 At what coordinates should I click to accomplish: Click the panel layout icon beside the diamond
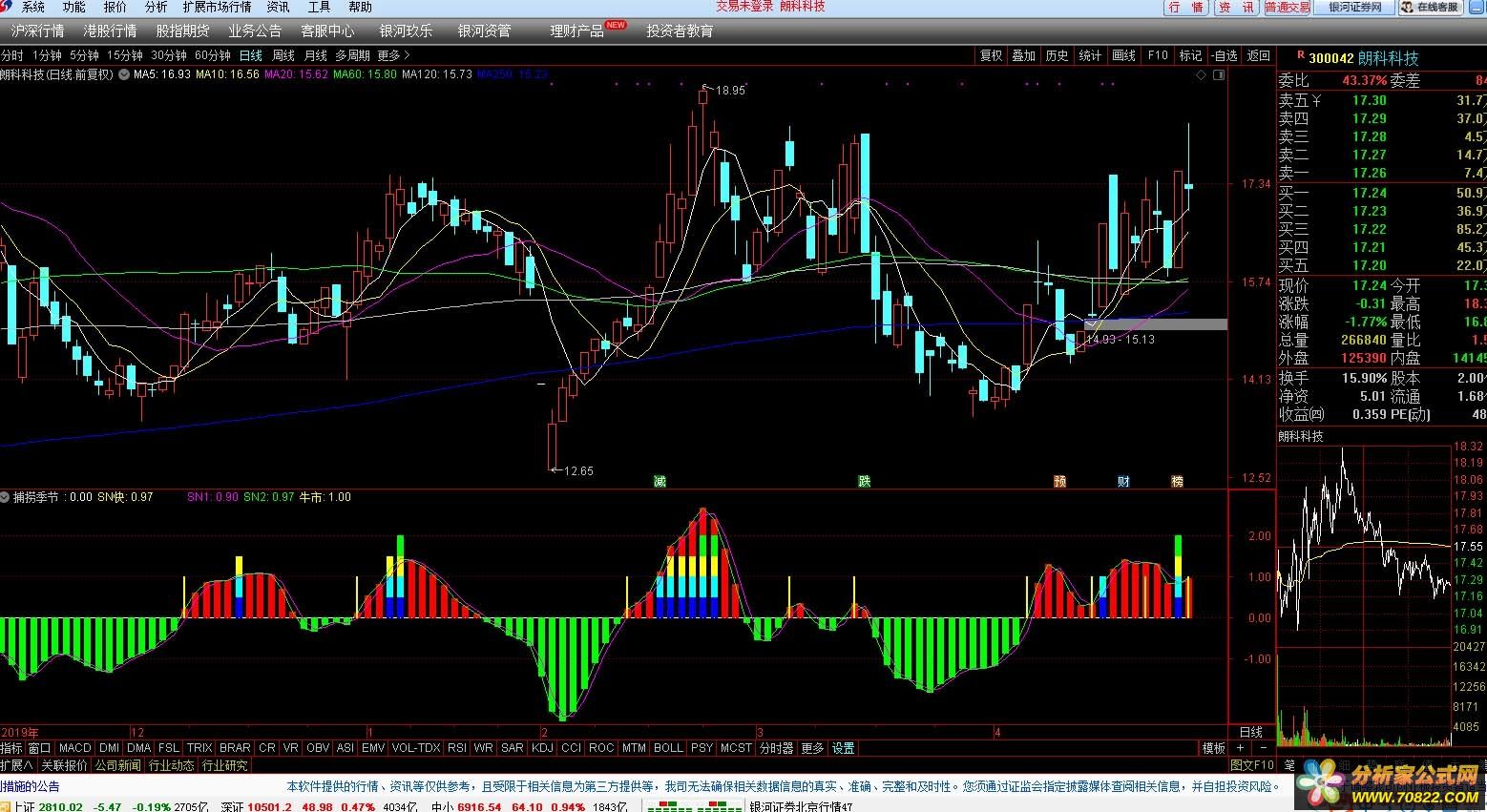click(x=1218, y=73)
